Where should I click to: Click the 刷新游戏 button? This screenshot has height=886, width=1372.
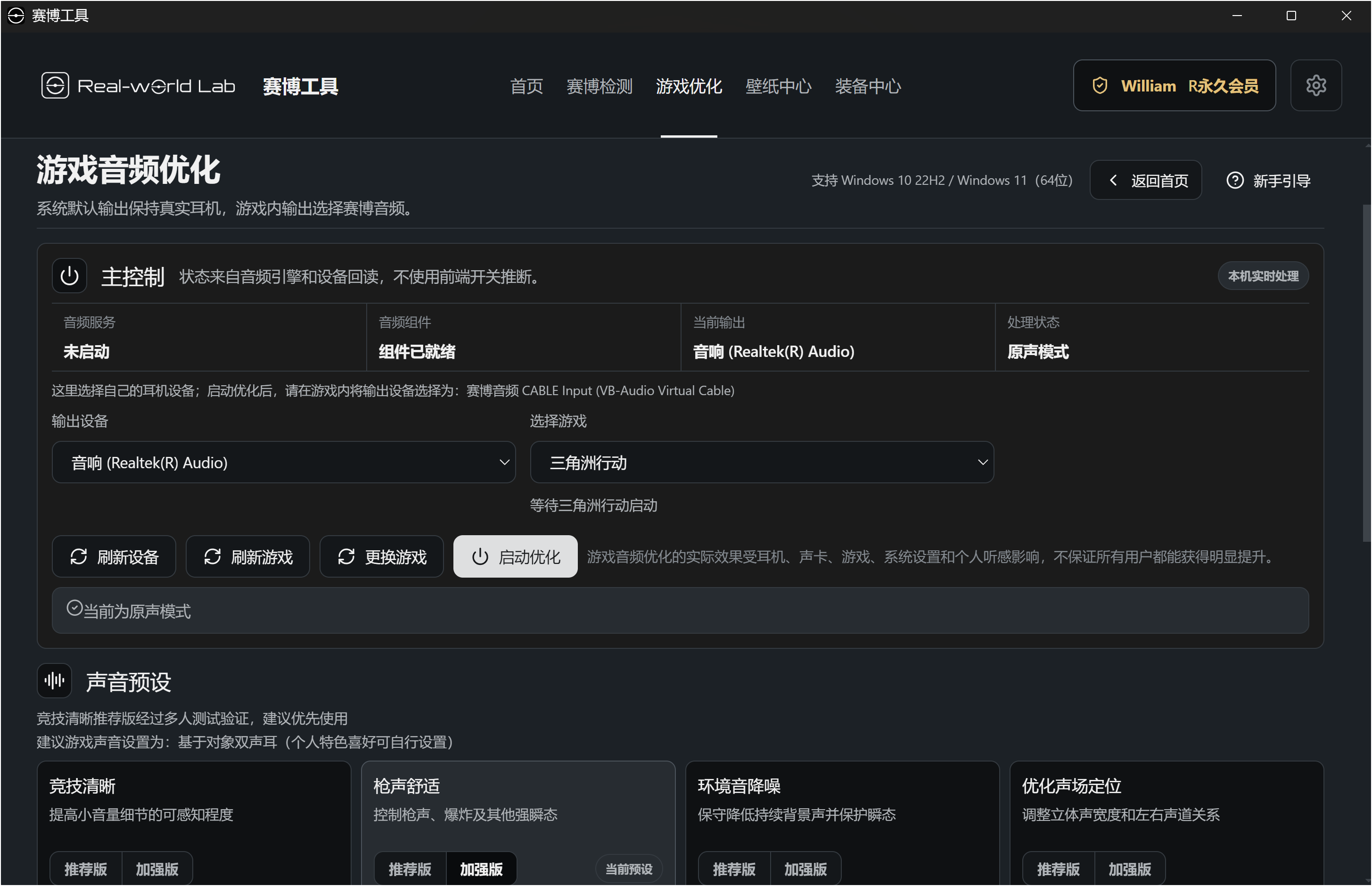pyautogui.click(x=248, y=557)
